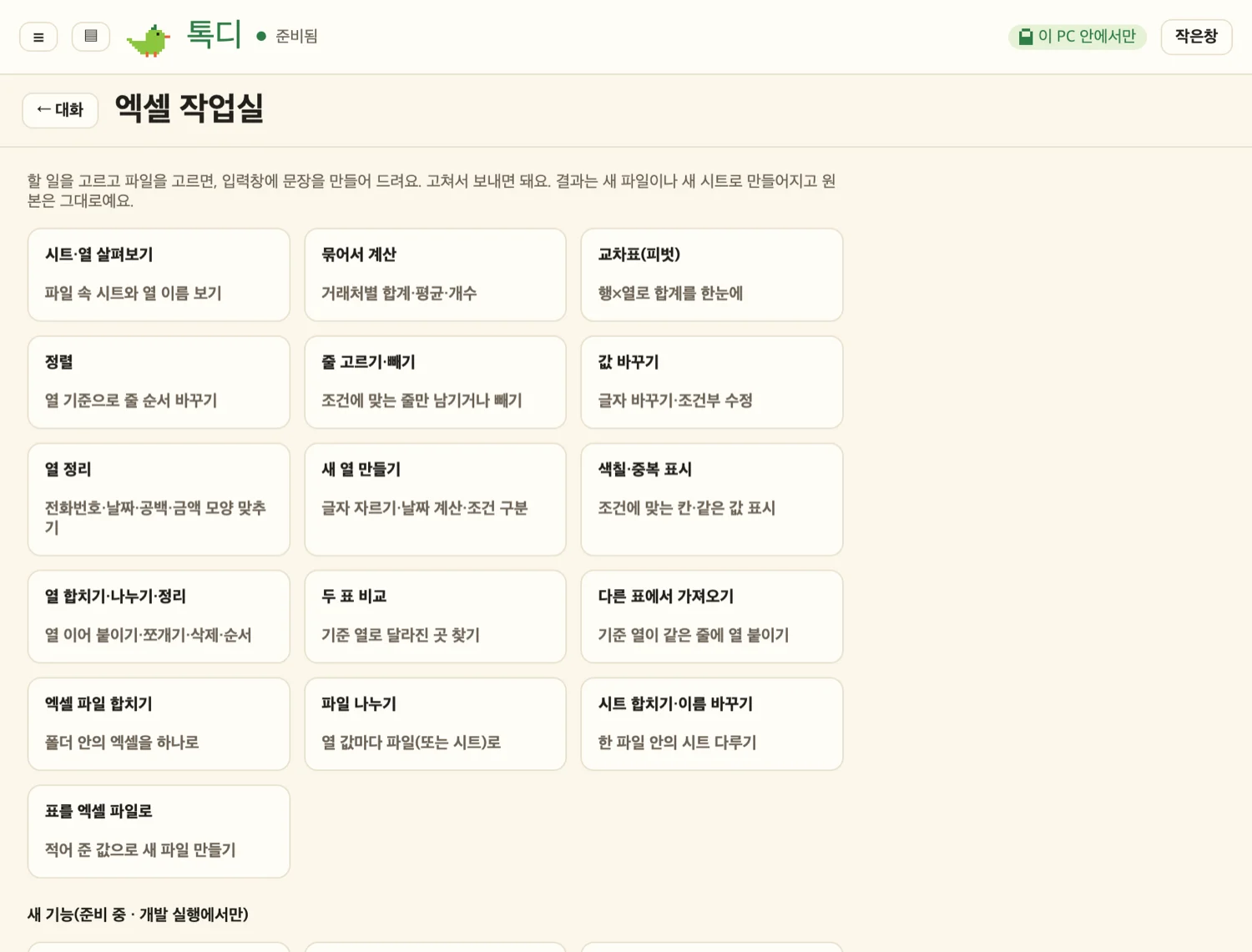Open the hamburger menu icon

point(38,37)
